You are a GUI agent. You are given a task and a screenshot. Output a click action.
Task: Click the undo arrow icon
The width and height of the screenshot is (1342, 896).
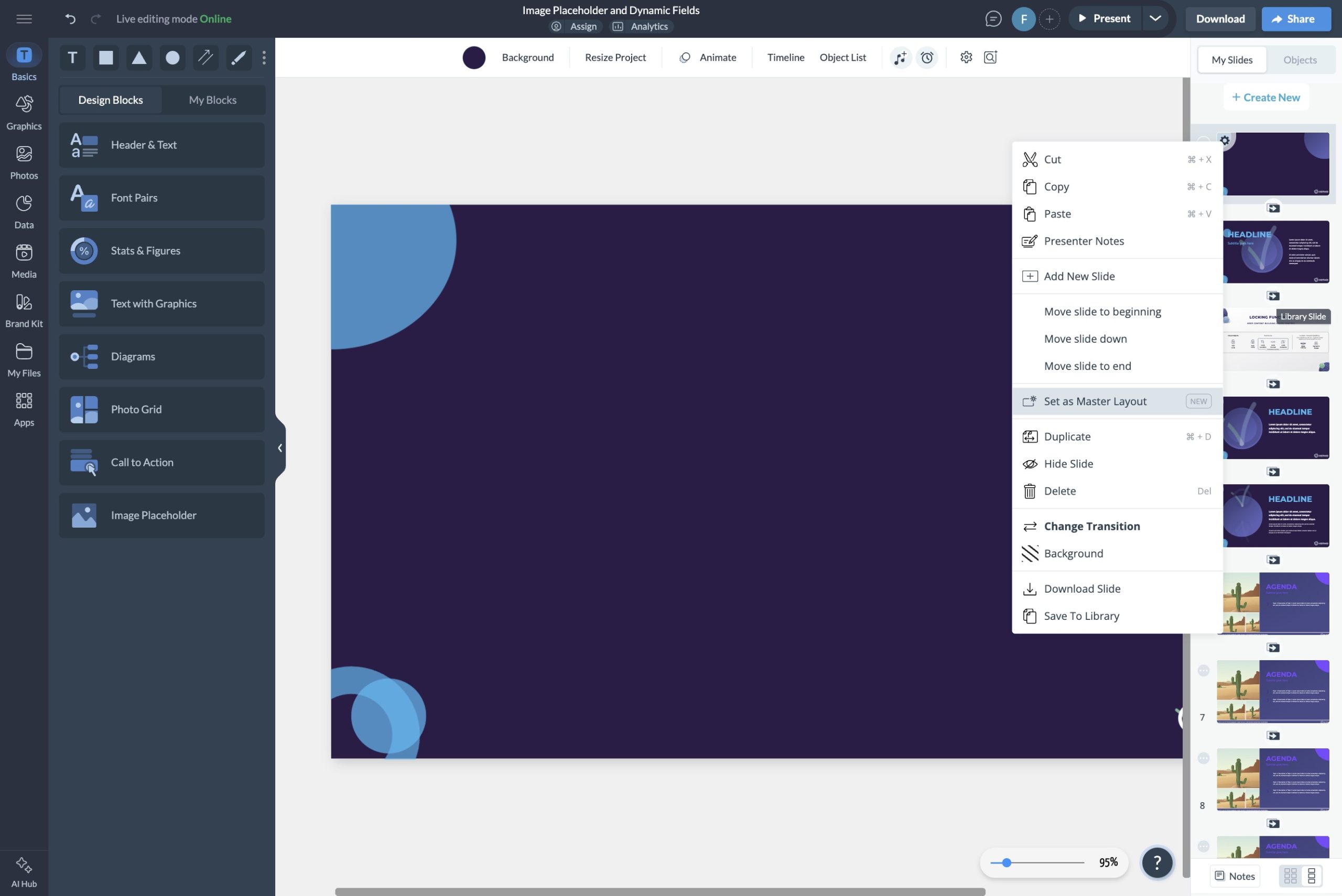[x=70, y=19]
